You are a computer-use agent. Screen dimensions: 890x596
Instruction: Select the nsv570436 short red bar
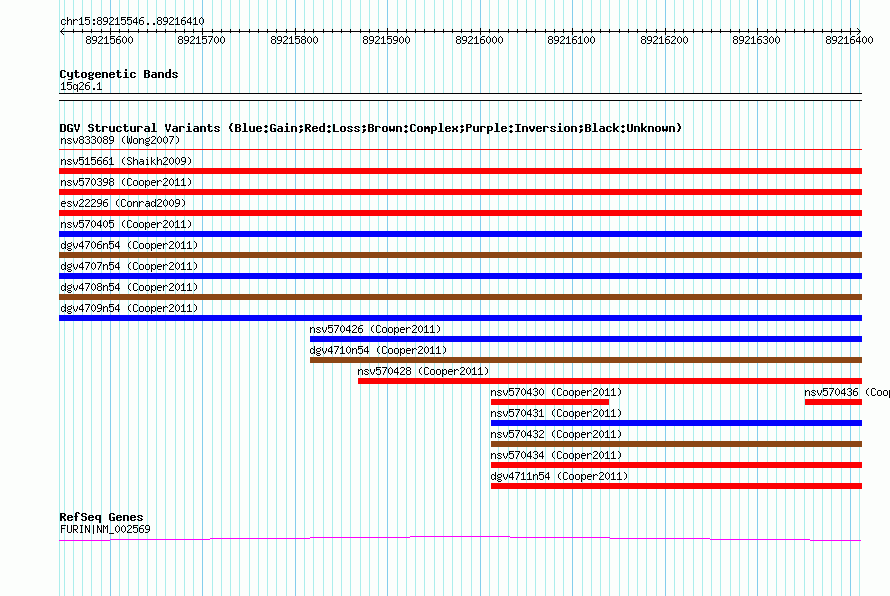coord(833,402)
